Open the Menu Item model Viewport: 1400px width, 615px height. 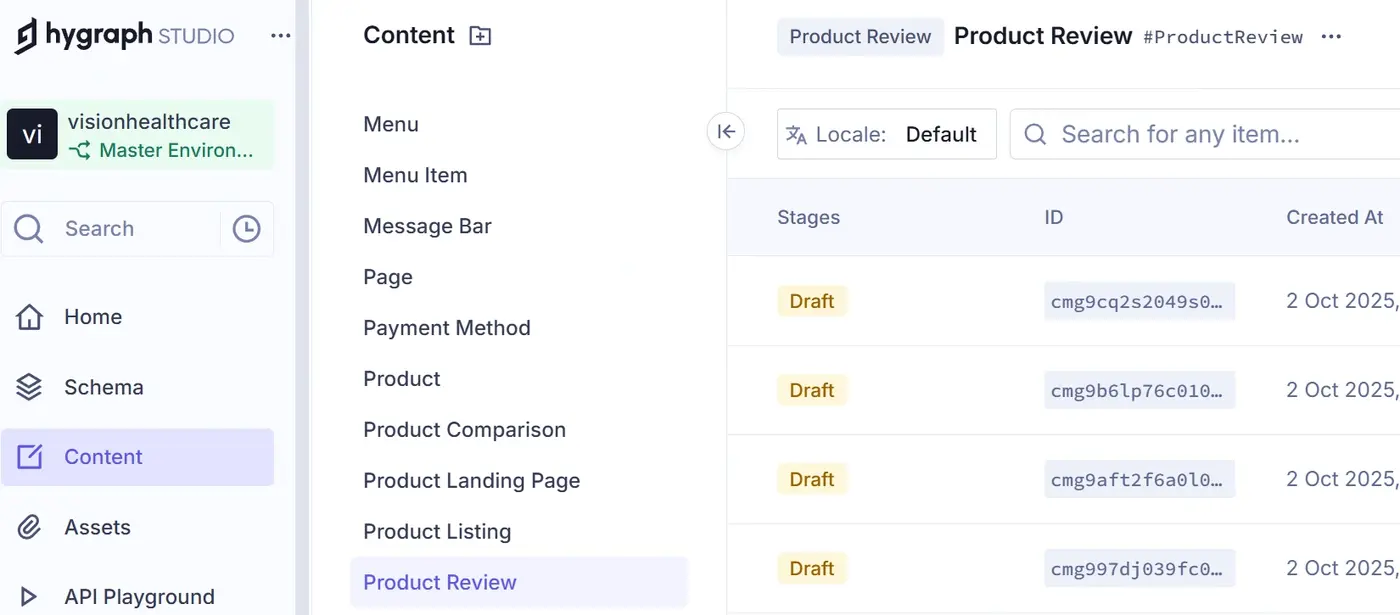(415, 176)
